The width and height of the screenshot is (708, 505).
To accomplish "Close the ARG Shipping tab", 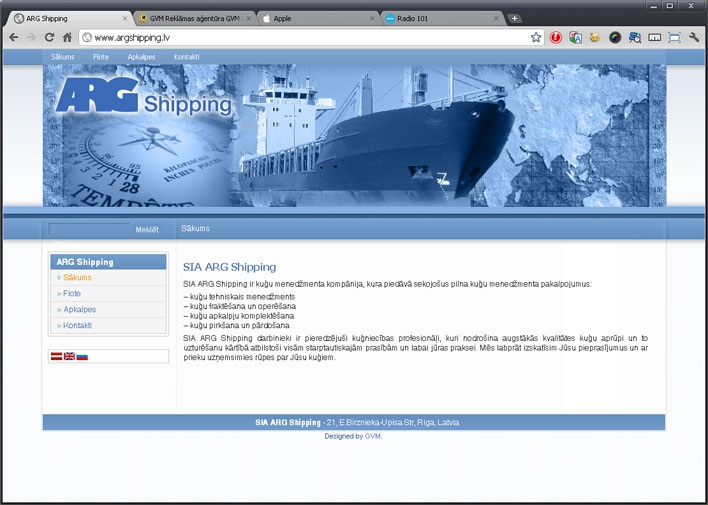I will pos(125,19).
